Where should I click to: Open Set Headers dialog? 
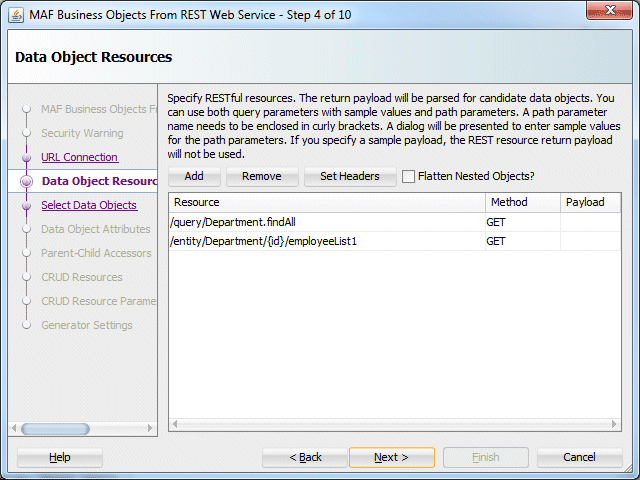(x=350, y=176)
